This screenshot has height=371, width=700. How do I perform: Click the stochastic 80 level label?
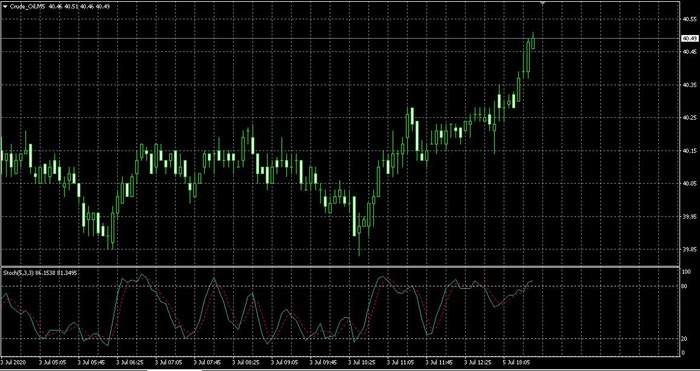[685, 286]
